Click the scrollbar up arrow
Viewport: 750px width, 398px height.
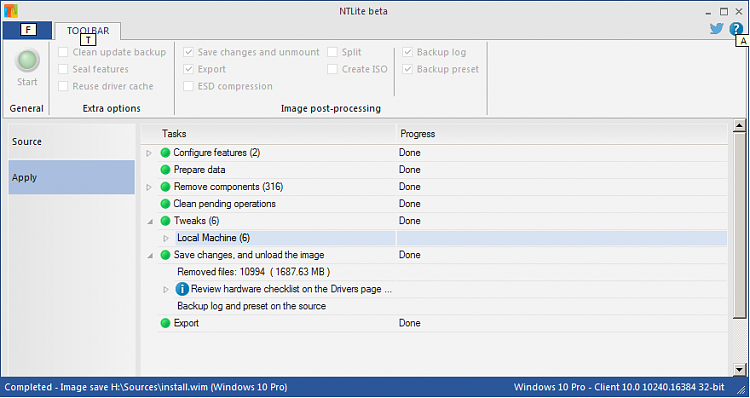(x=739, y=126)
